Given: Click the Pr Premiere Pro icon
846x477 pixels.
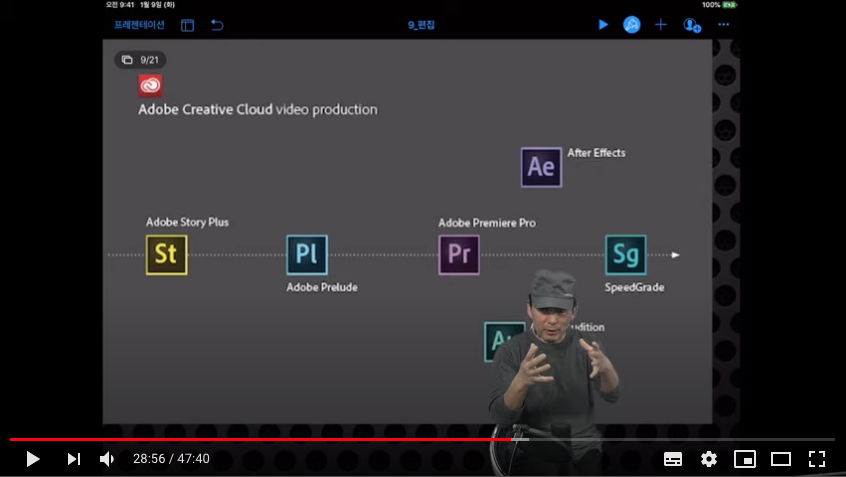Looking at the screenshot, I should click(459, 255).
